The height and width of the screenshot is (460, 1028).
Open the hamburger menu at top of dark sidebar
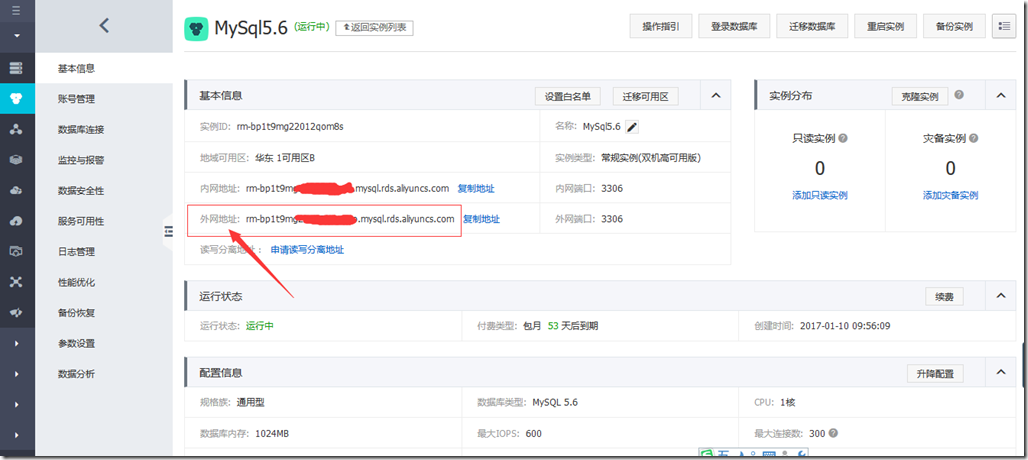pyautogui.click(x=16, y=11)
